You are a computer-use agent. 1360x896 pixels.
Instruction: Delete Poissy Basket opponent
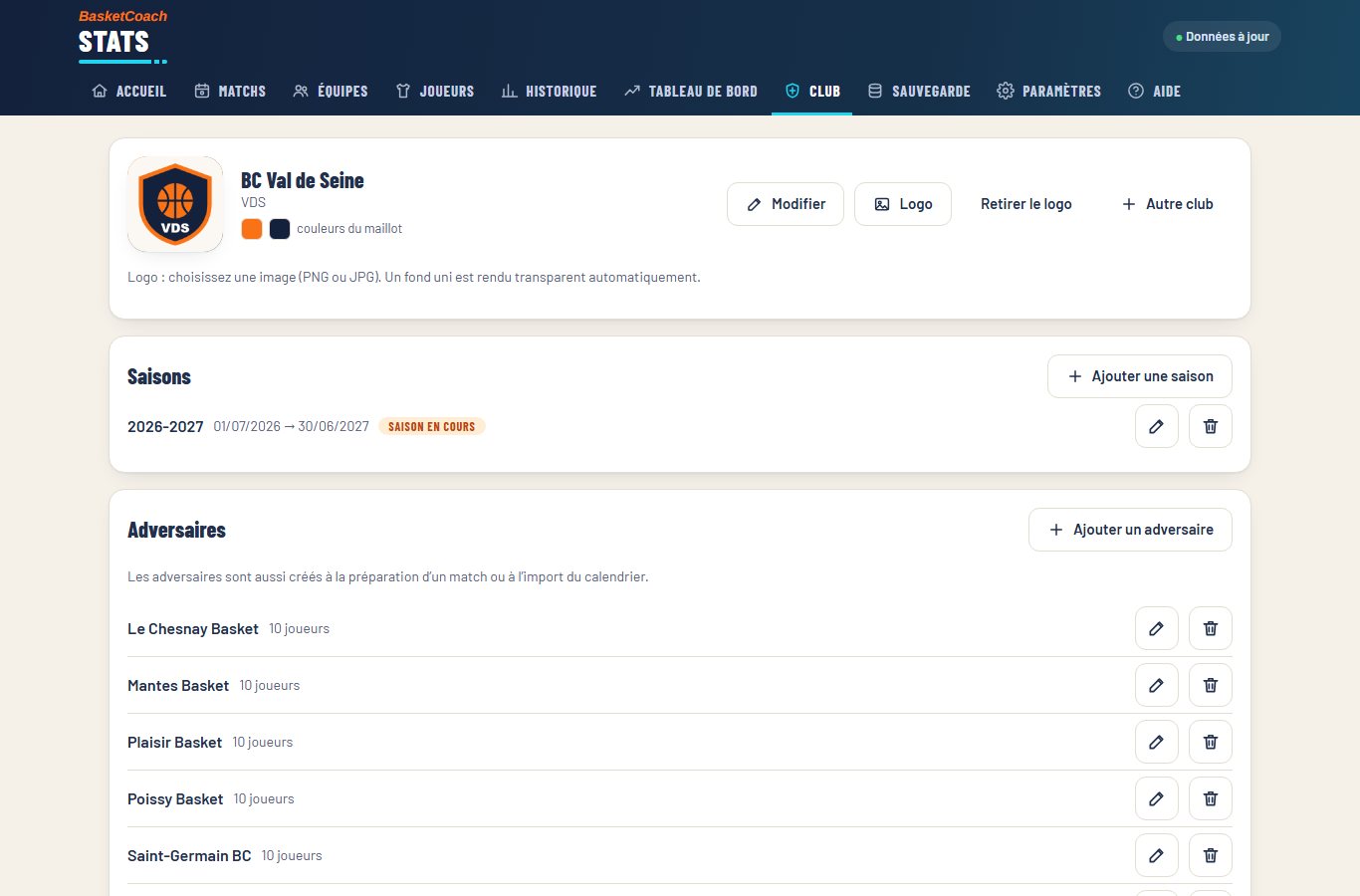1211,798
